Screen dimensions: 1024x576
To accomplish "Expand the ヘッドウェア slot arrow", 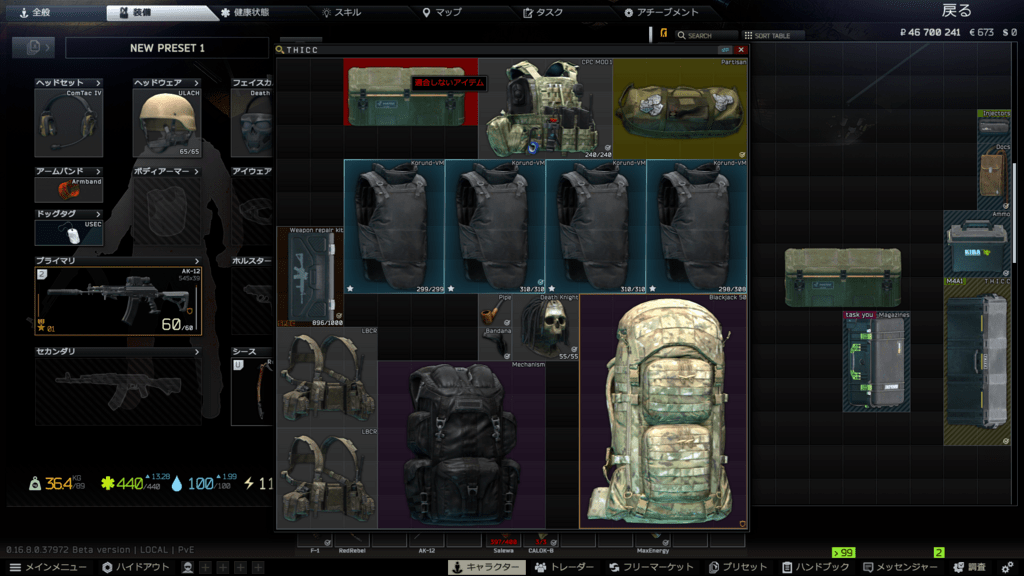I will (x=196, y=83).
